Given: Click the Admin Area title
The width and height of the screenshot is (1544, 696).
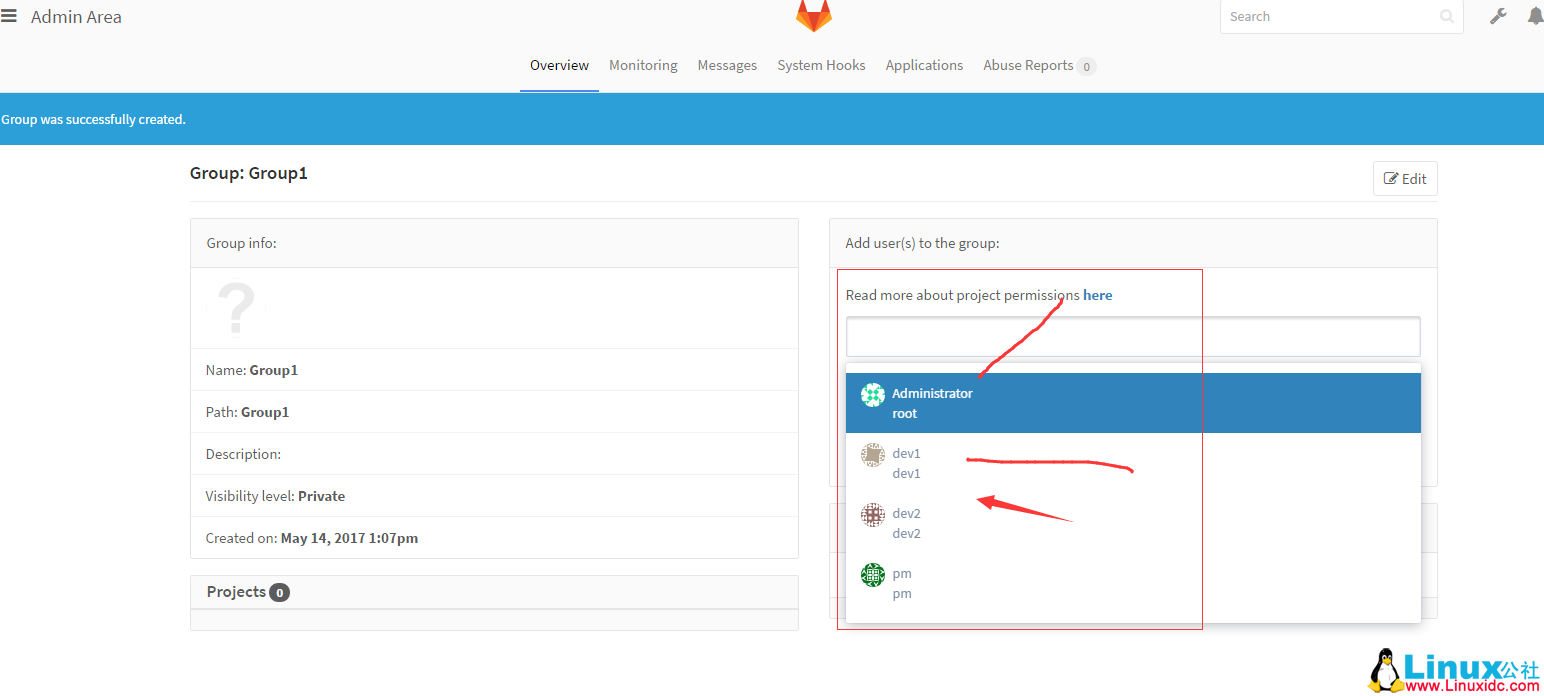Looking at the screenshot, I should pyautogui.click(x=76, y=17).
